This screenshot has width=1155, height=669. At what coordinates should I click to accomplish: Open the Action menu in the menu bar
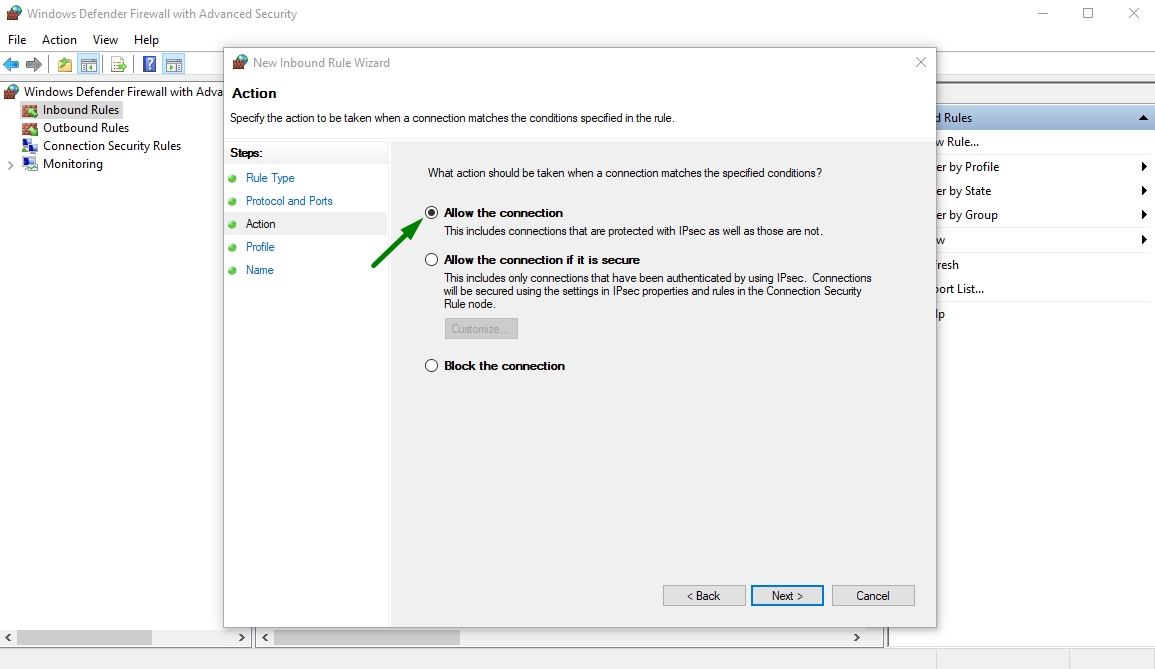(x=59, y=40)
